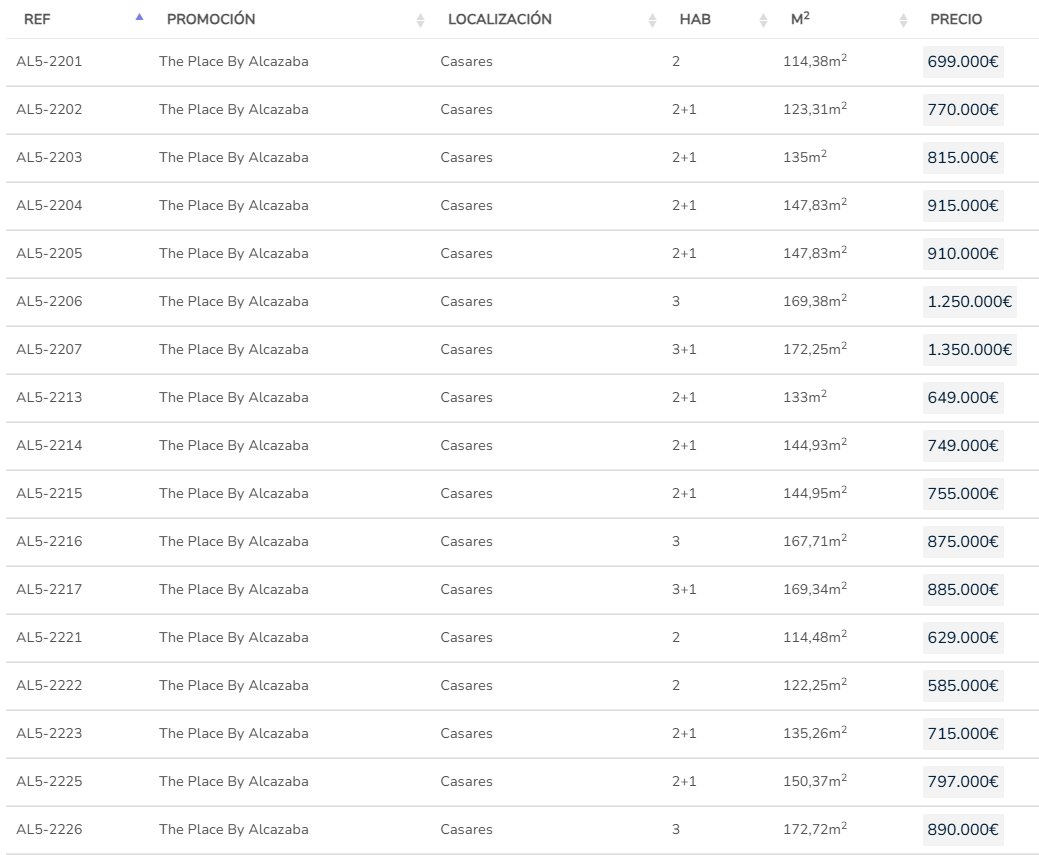The width and height of the screenshot is (1039, 855).
Task: Open reference AL5-2207 listing
Action: point(49,350)
